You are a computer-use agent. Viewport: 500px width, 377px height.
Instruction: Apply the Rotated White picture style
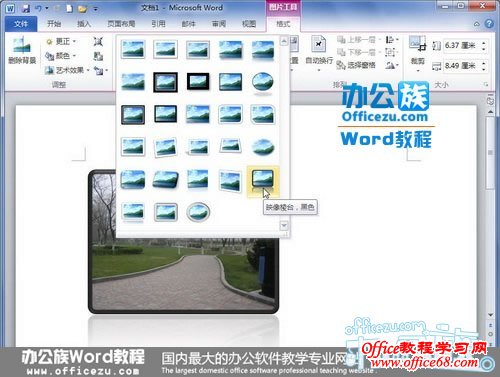tap(165, 147)
